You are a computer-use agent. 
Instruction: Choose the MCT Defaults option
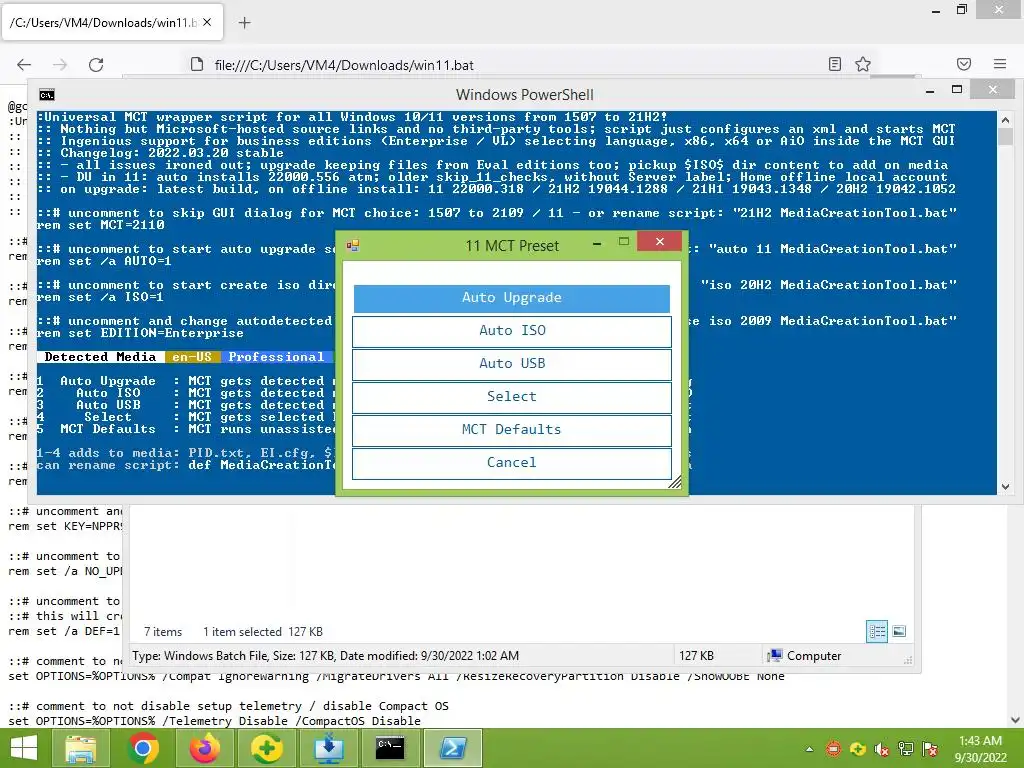[511, 430]
